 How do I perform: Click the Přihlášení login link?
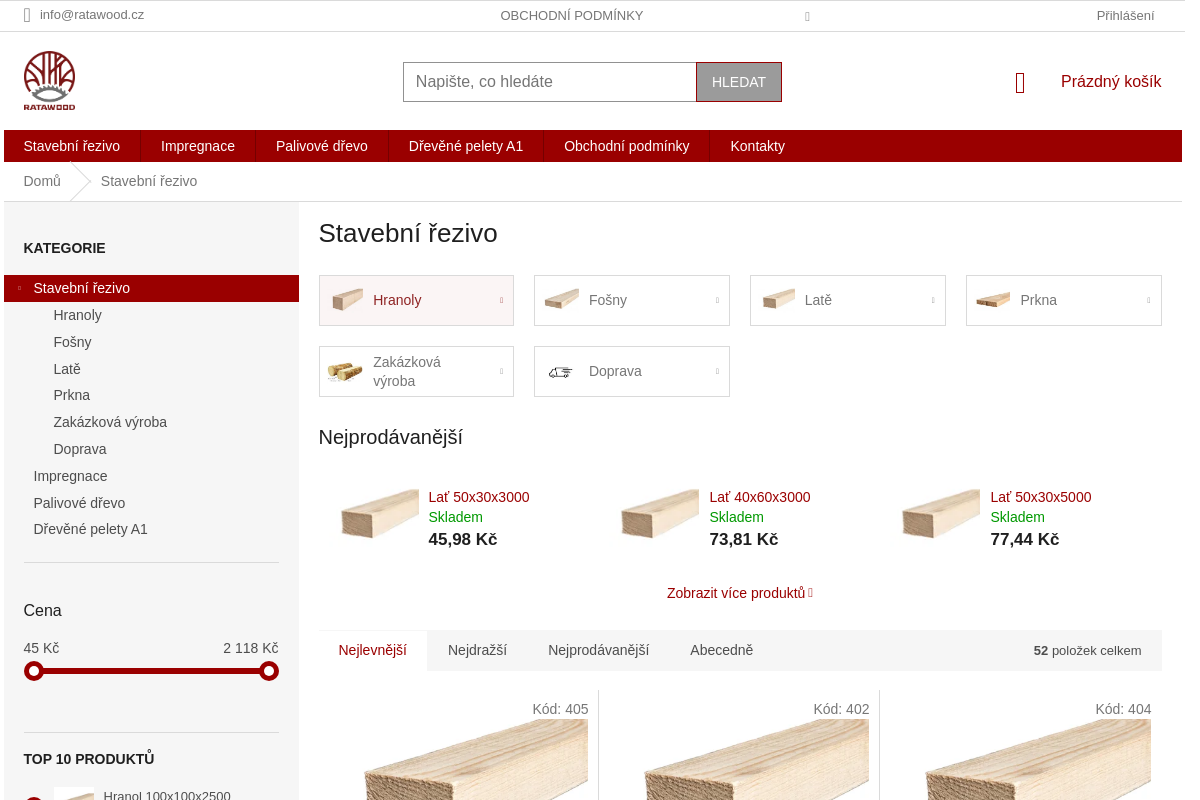point(1125,15)
